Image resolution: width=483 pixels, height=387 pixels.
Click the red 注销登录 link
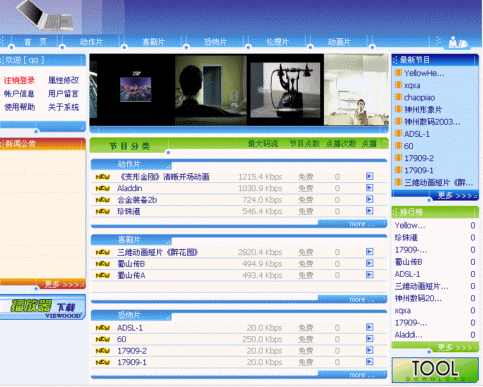pos(19,80)
